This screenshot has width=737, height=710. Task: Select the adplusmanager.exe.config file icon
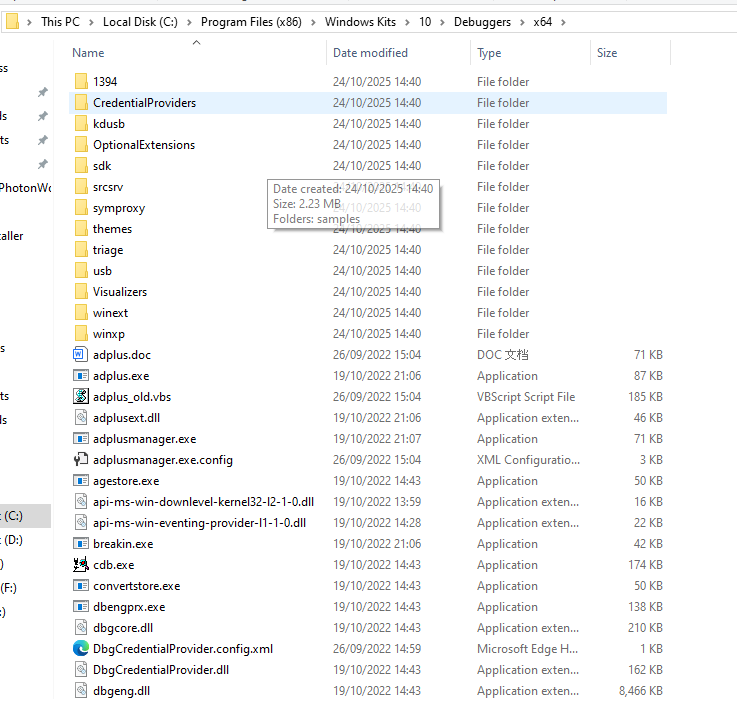80,459
